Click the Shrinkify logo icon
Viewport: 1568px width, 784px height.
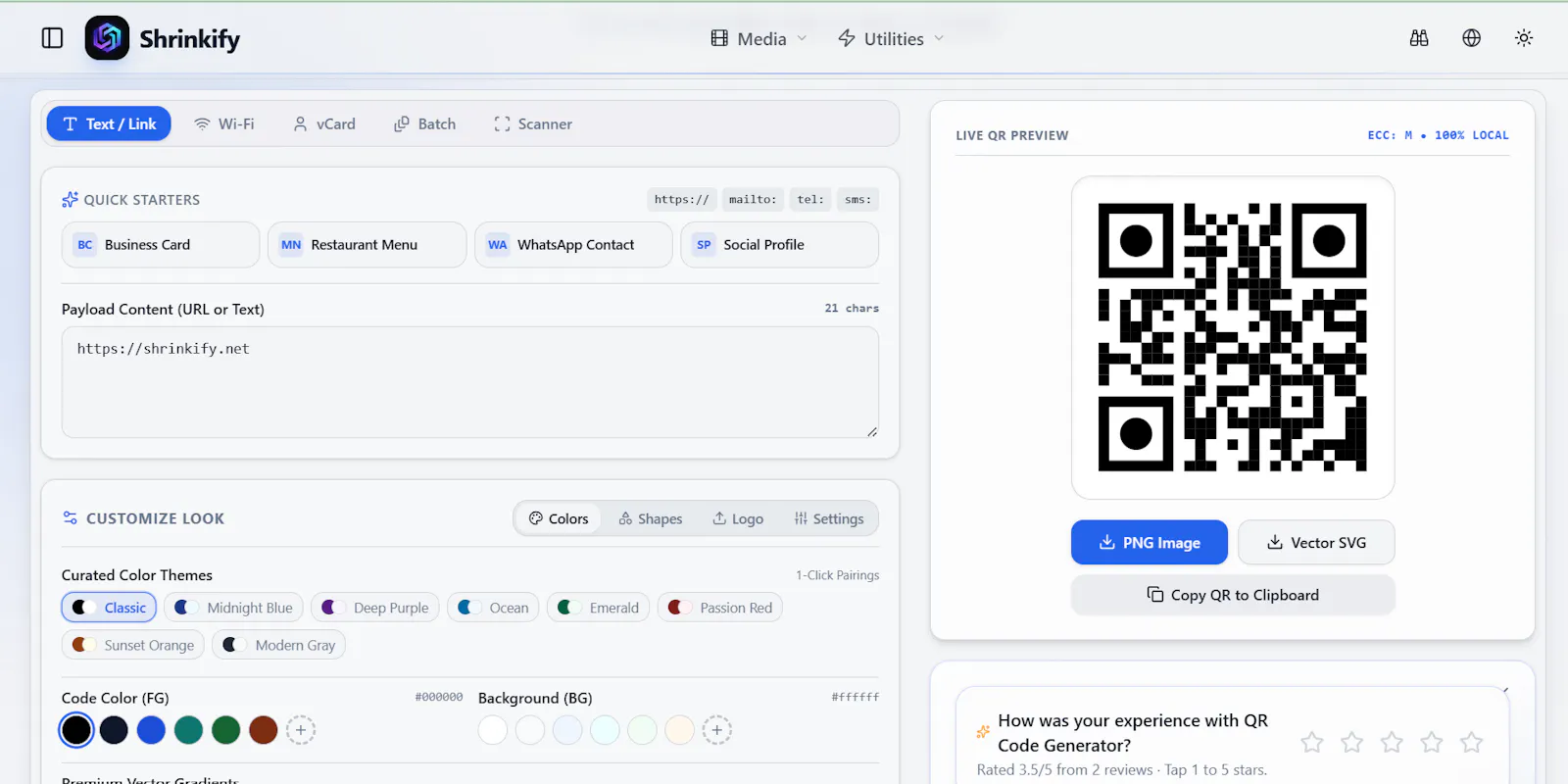click(107, 38)
